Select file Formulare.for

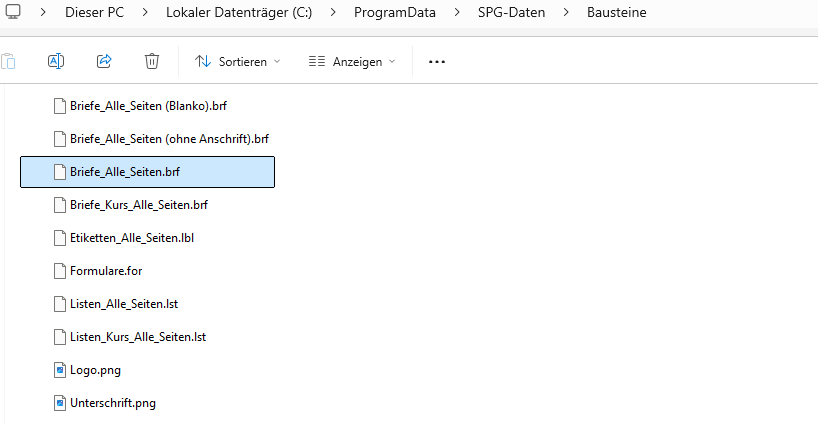tap(99, 271)
